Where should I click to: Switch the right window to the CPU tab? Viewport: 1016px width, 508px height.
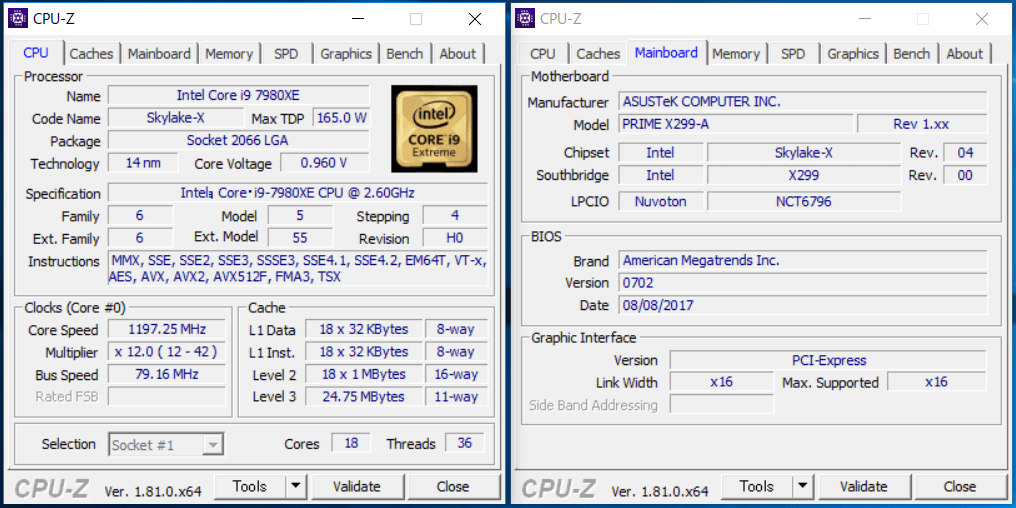[543, 54]
